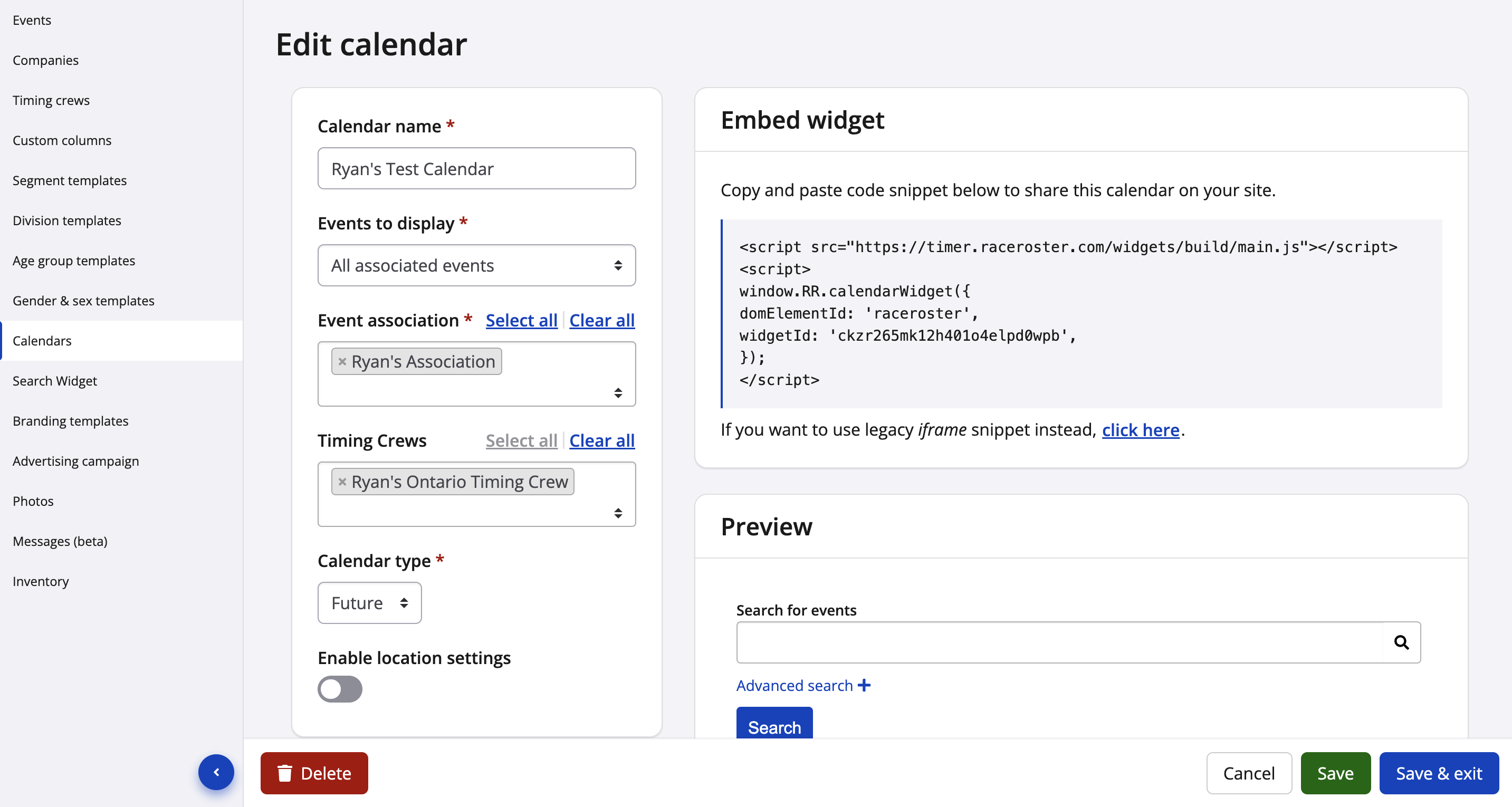The image size is (1512, 807).
Task: Focus the Search for events input
Action: pos(1059,642)
